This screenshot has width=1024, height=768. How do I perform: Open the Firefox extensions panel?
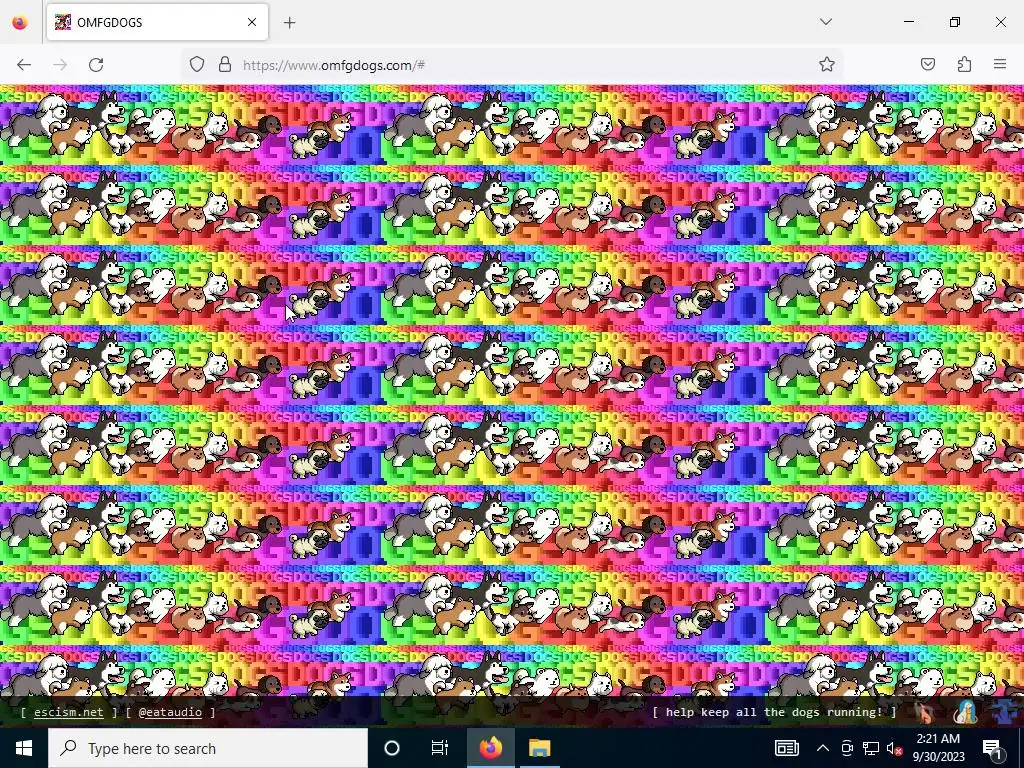pos(964,65)
